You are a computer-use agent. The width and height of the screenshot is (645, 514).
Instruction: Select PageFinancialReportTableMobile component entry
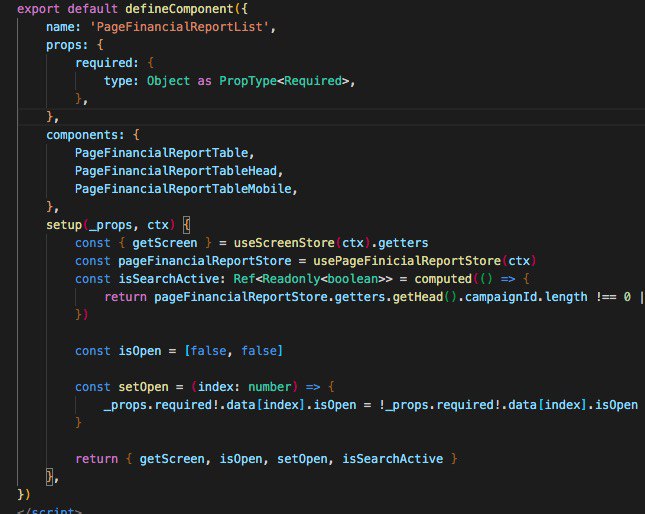[183, 189]
